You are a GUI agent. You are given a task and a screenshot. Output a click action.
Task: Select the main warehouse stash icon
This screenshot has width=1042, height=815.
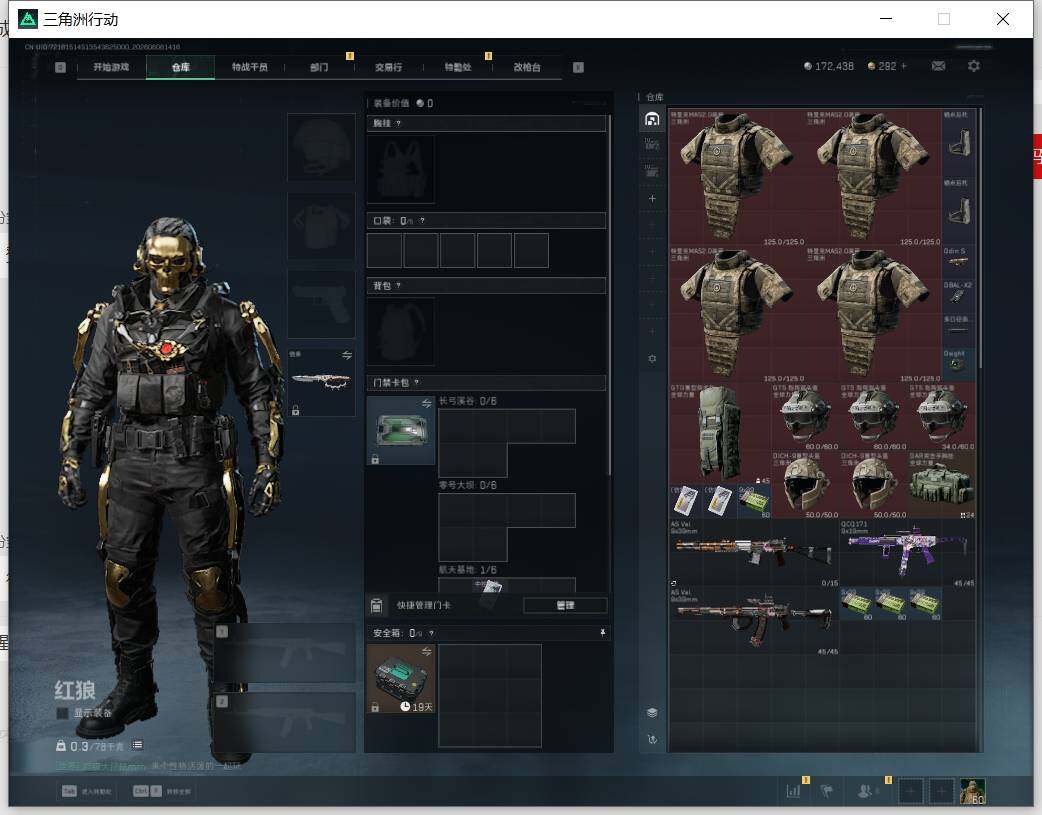[x=652, y=119]
